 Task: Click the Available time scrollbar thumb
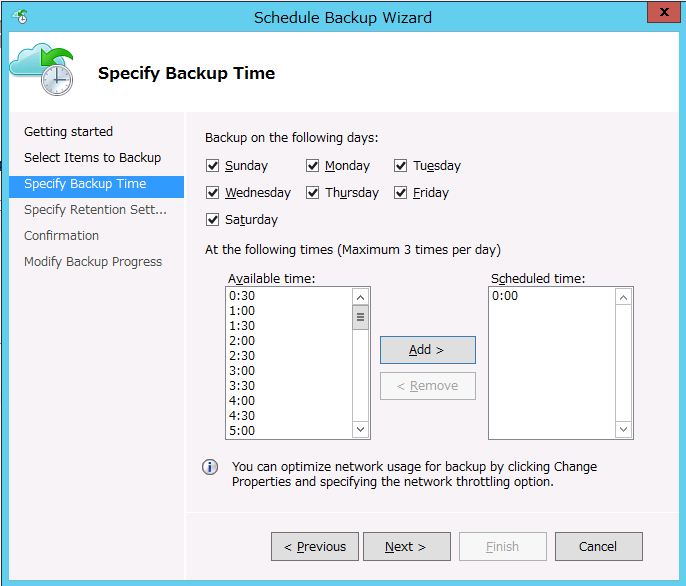[361, 318]
